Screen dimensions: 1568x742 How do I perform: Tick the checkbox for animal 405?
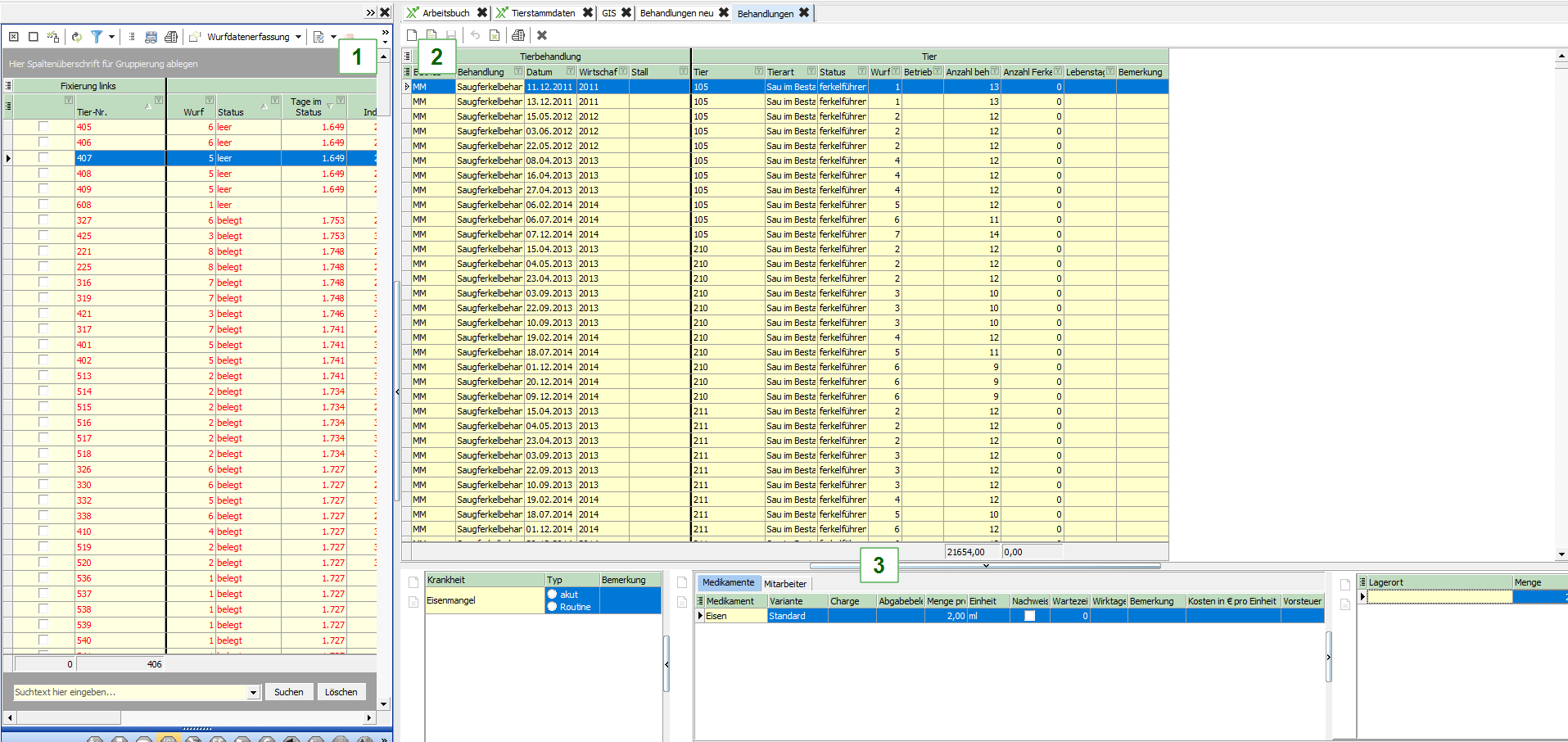(43, 127)
